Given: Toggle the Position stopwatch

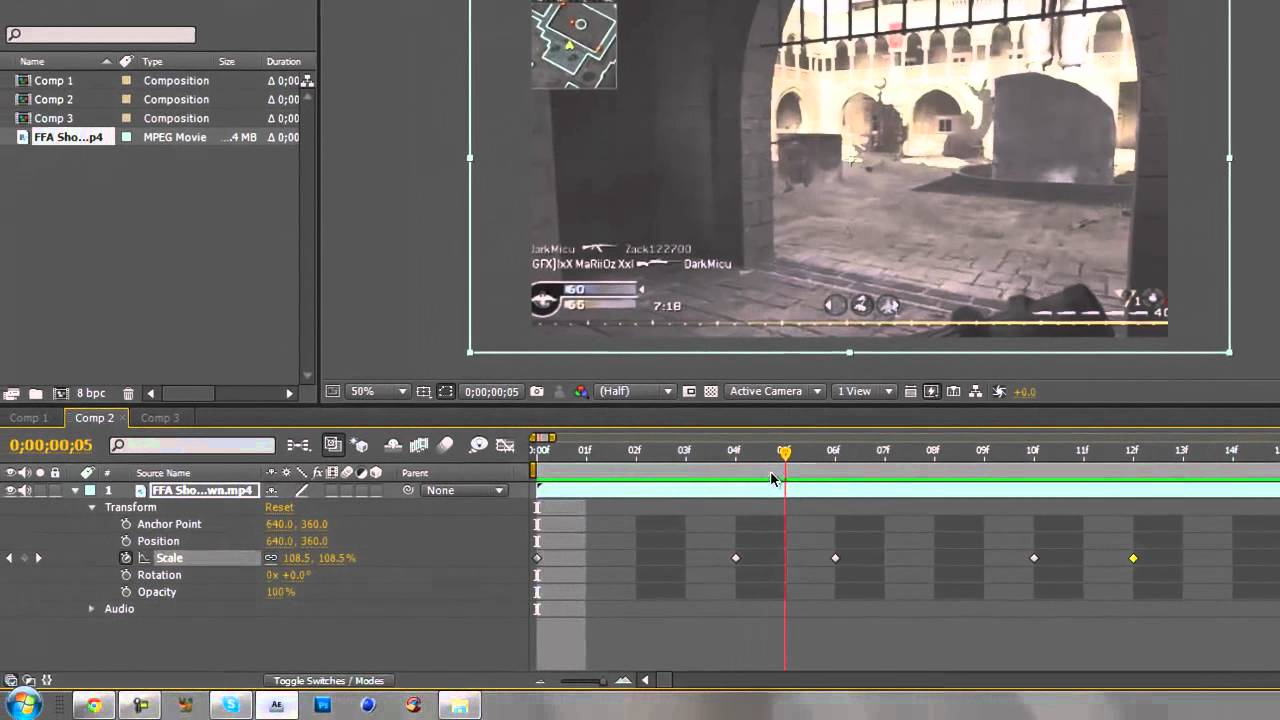Looking at the screenshot, I should (126, 541).
